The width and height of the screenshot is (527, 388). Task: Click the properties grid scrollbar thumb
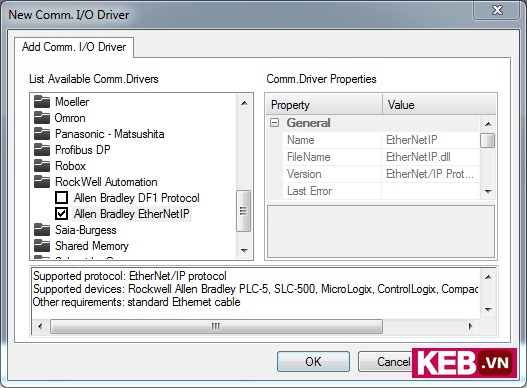pos(487,141)
